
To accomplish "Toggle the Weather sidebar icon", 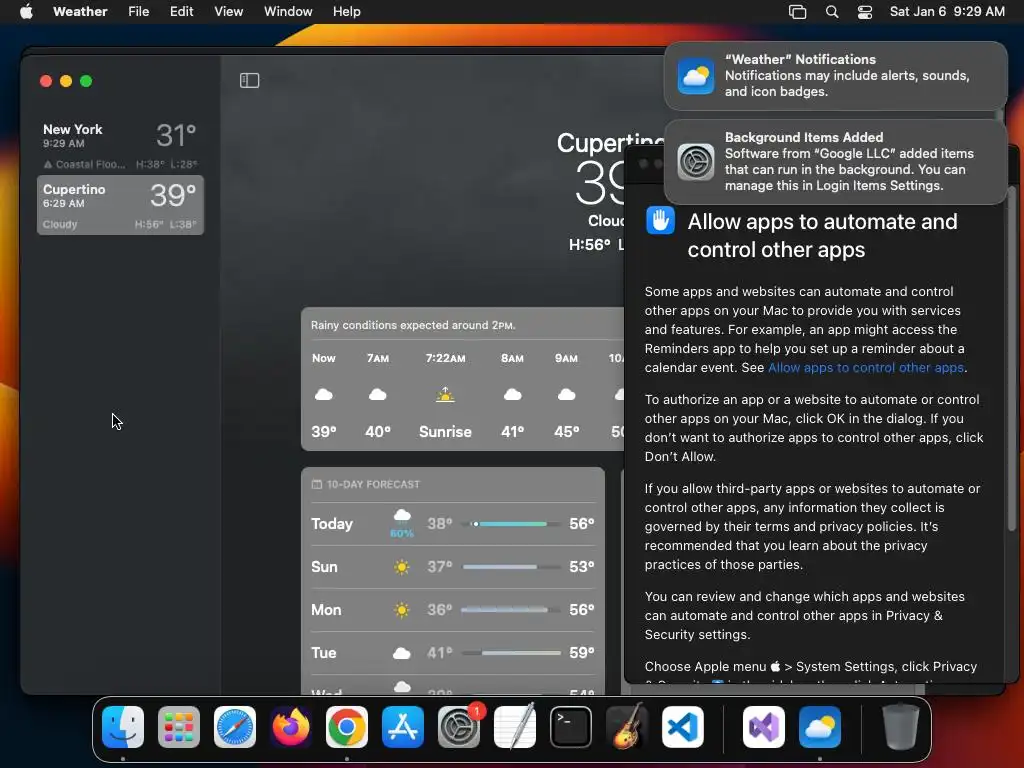I will coord(249,80).
